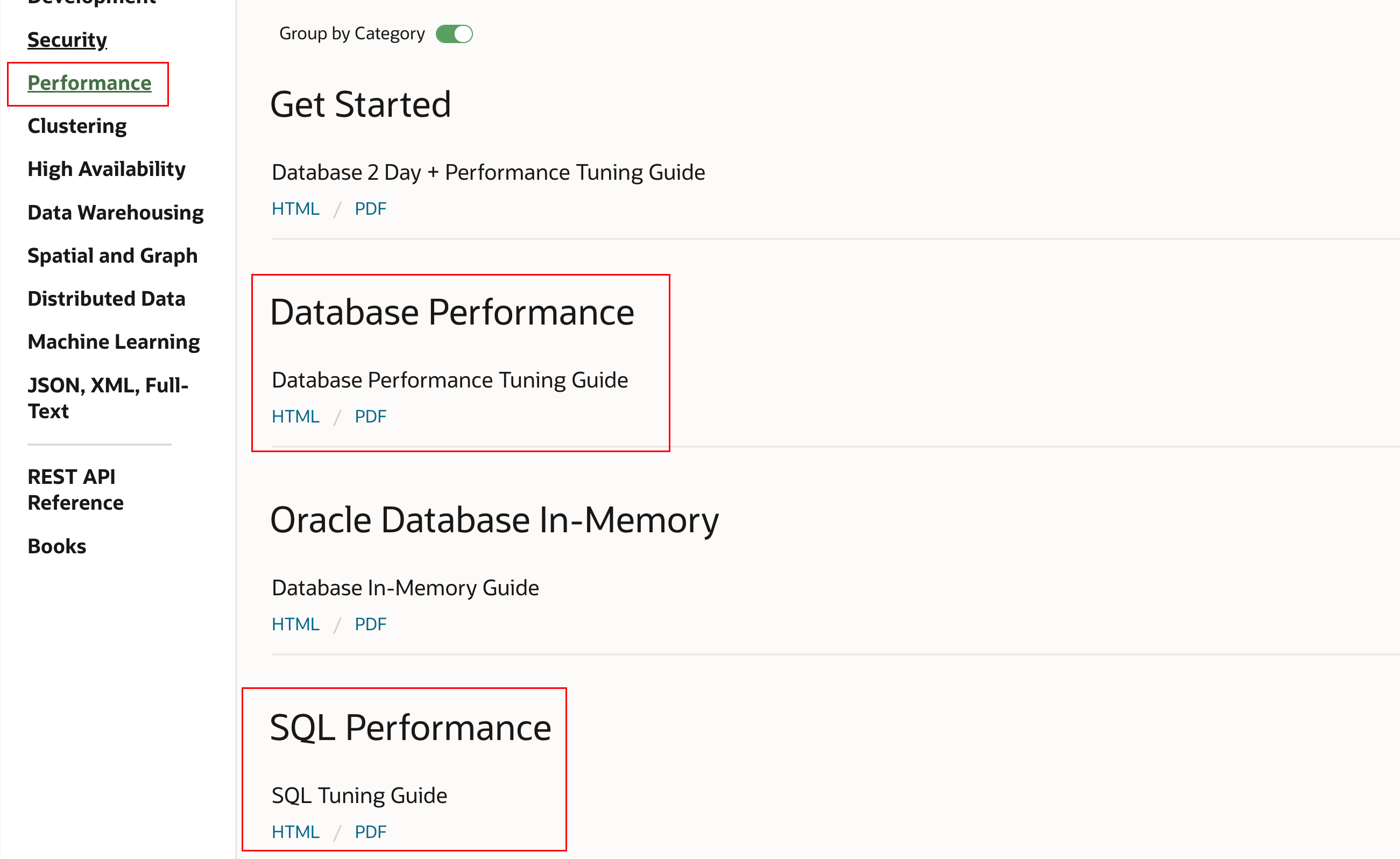Select Performance in the sidebar
This screenshot has height=859, width=1400.
[89, 83]
